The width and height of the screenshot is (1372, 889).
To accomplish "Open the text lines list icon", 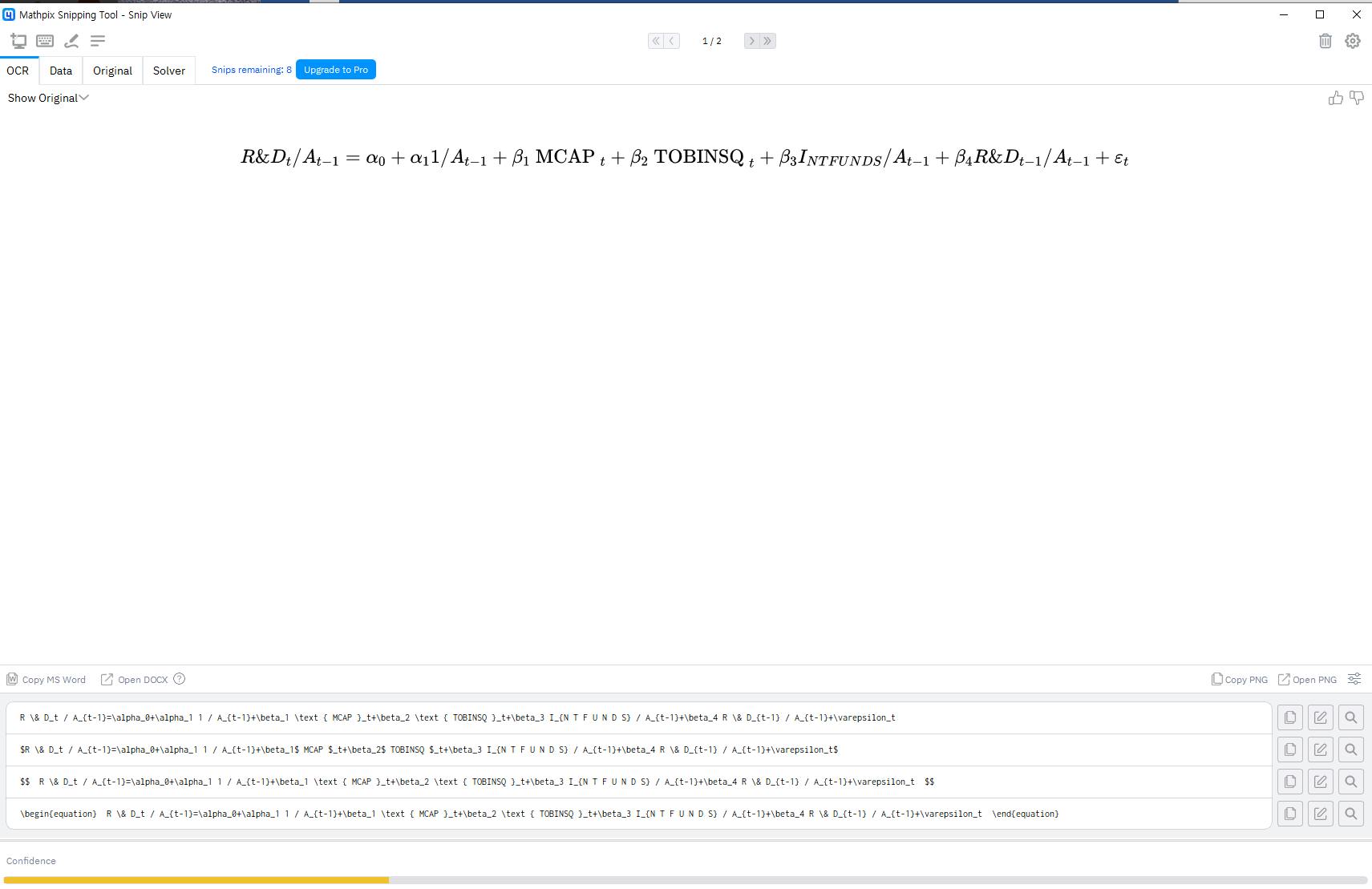I will pos(98,41).
